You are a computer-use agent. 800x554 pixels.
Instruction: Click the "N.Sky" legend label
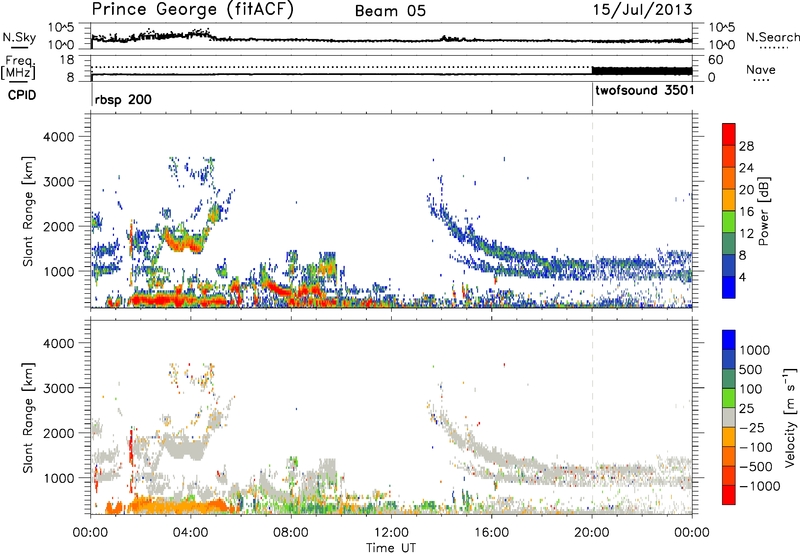tap(19, 37)
